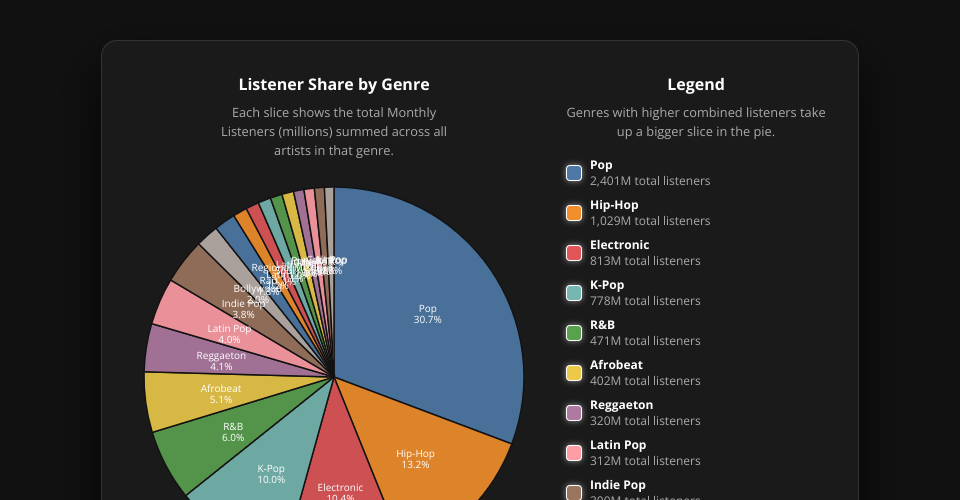The width and height of the screenshot is (960, 500).
Task: Select the red Electronic legend swatch
Action: tap(574, 253)
